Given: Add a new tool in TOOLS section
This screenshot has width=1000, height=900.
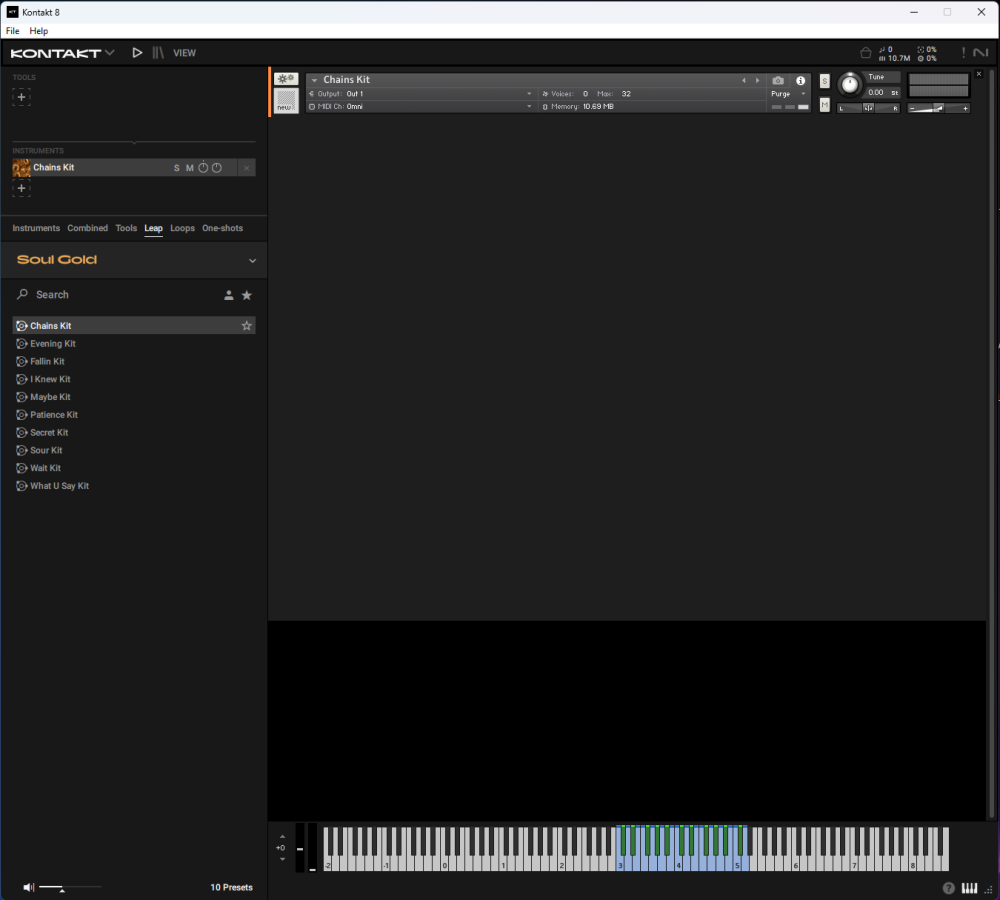Looking at the screenshot, I should (x=21, y=97).
